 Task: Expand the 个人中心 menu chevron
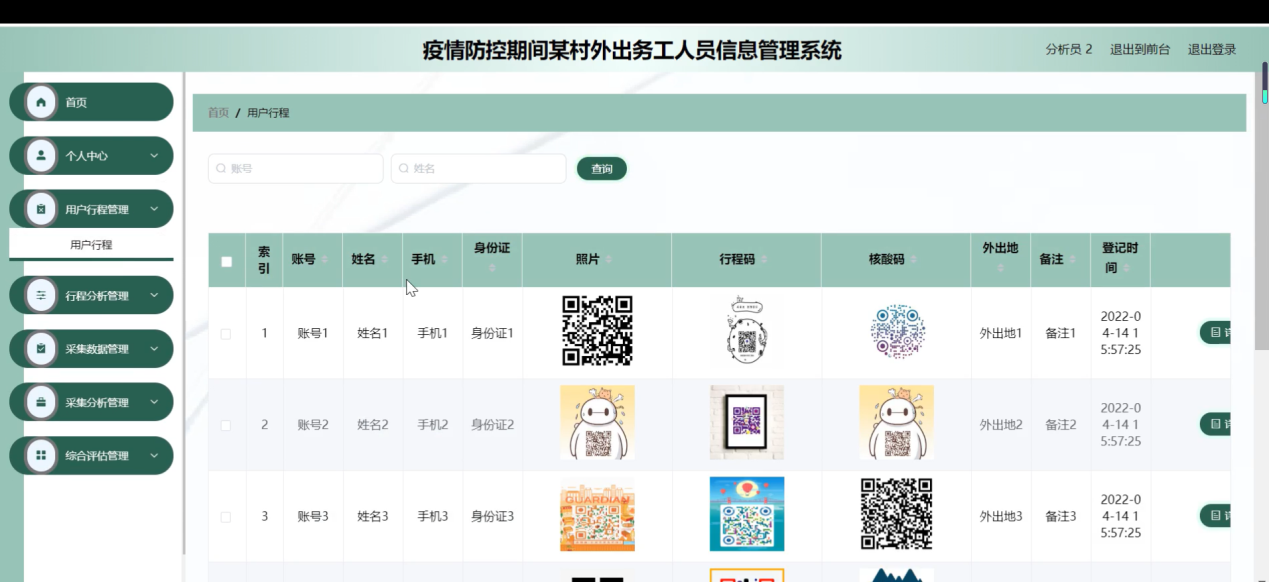[154, 156]
